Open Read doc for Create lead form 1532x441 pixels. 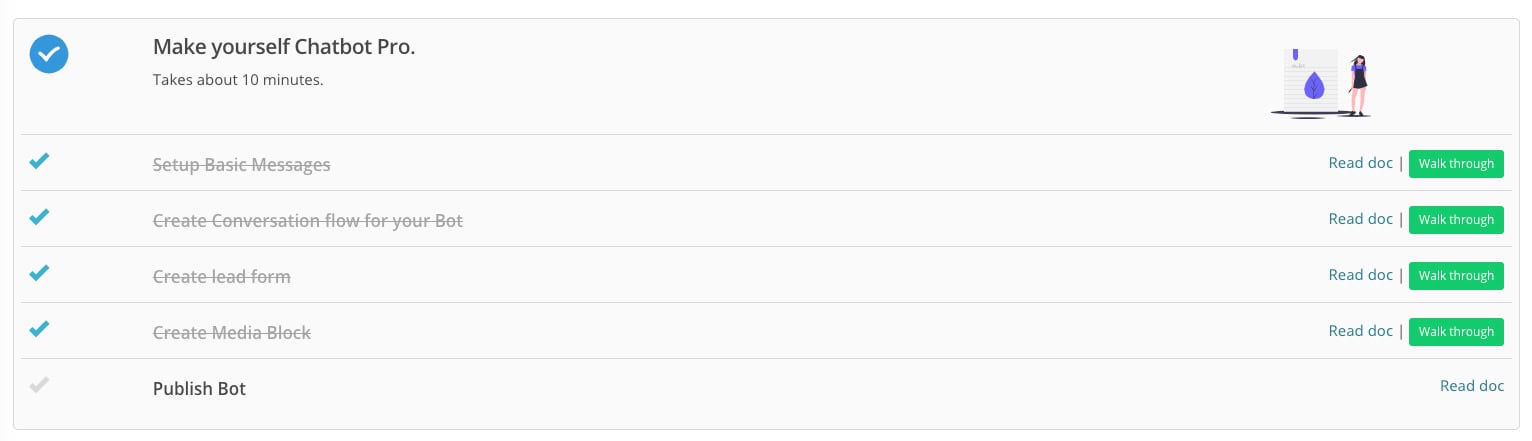tap(1360, 275)
